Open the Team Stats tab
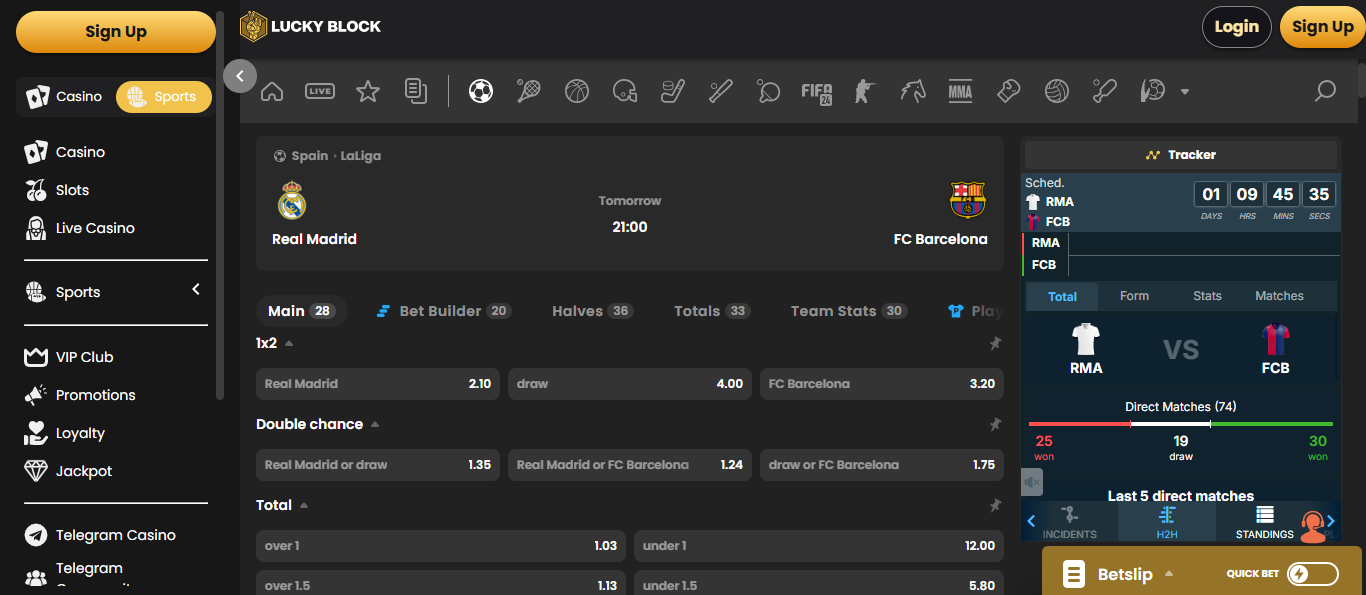 click(x=849, y=311)
